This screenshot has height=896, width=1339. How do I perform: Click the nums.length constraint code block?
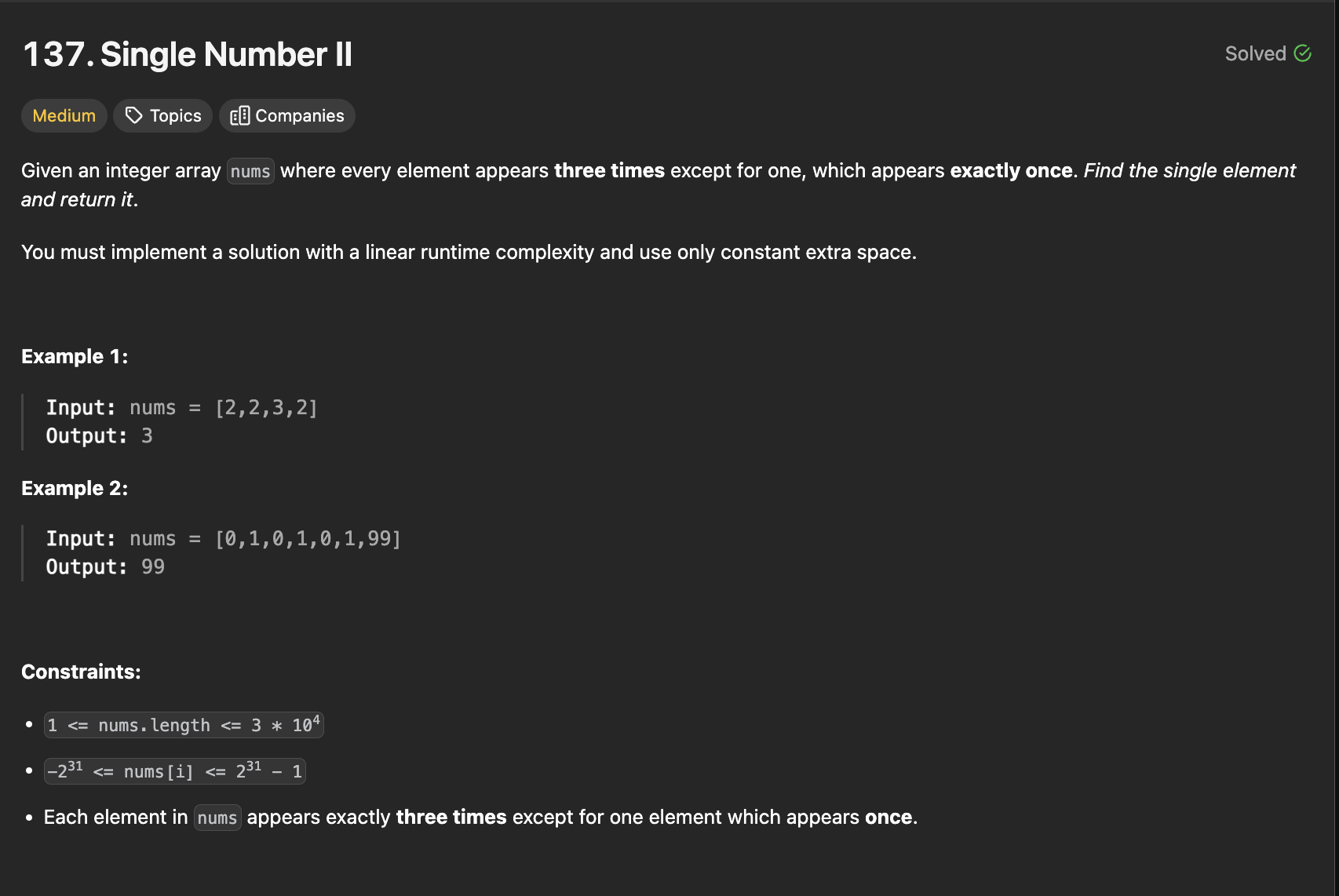point(184,724)
